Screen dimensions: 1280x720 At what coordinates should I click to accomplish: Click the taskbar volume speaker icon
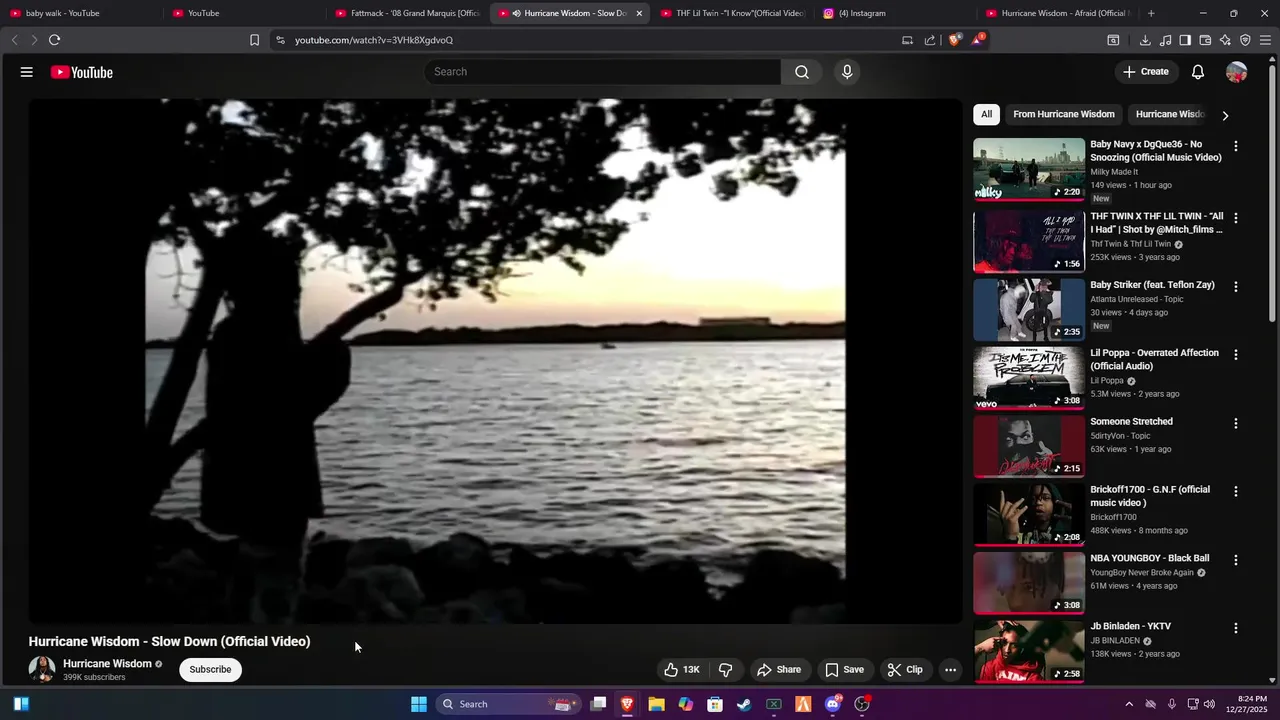point(1209,704)
